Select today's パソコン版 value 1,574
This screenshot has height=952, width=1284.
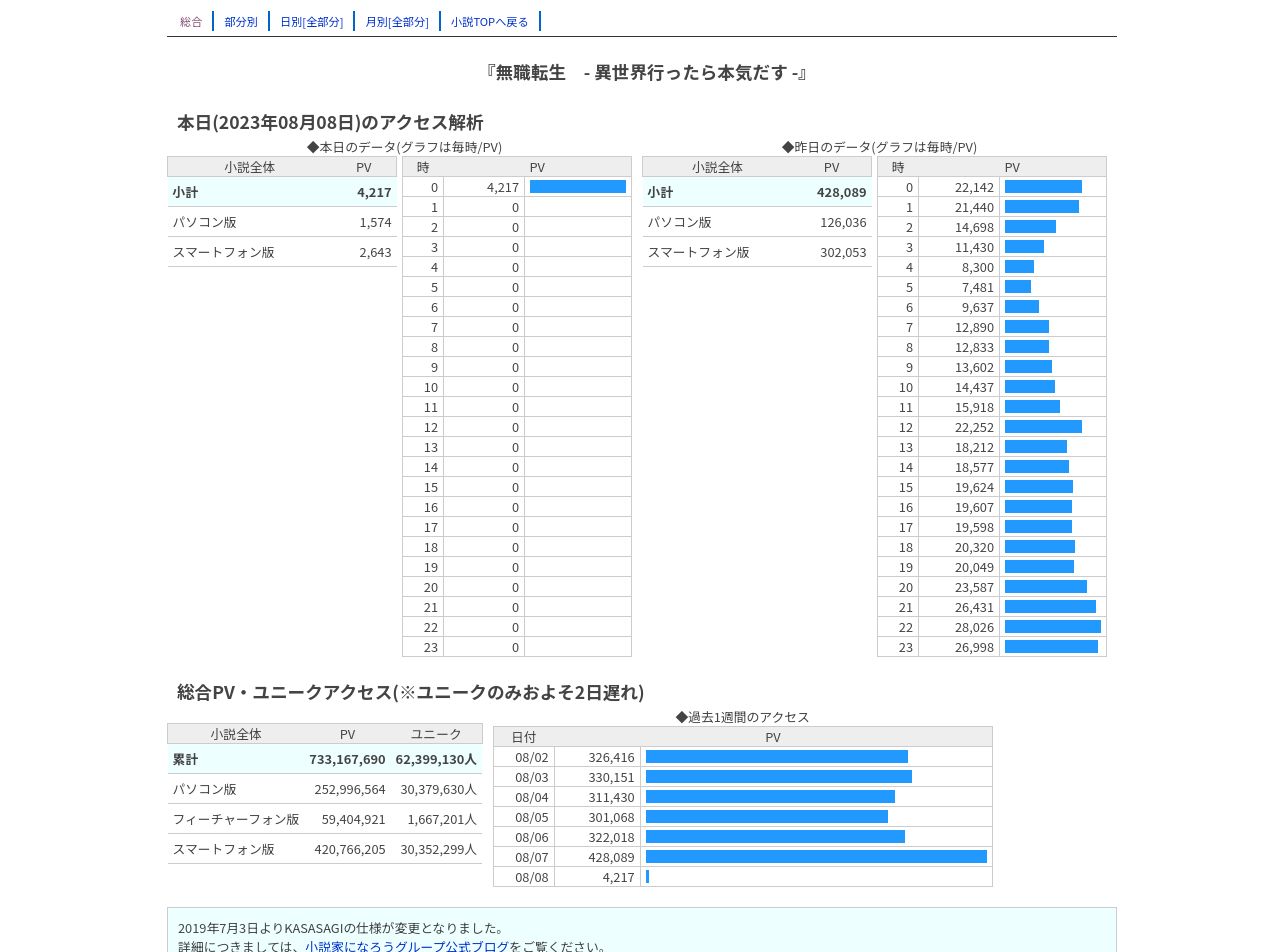(375, 222)
